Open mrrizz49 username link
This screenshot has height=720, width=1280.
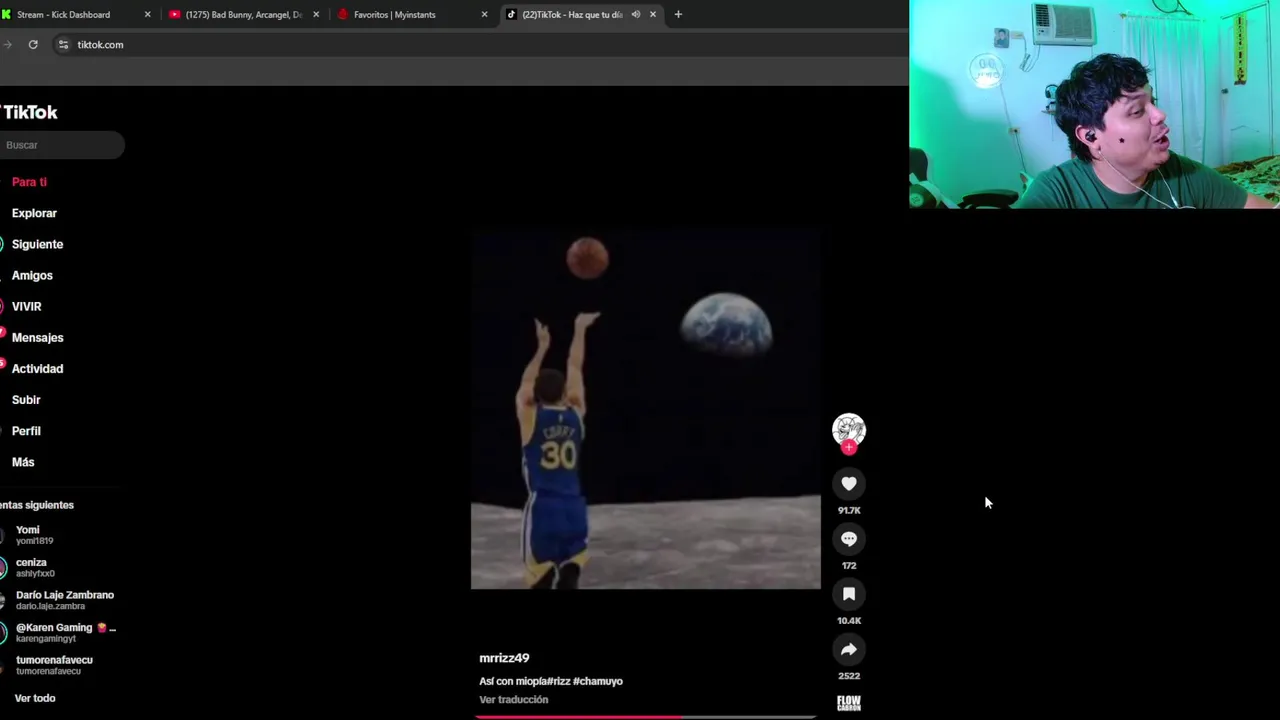(x=504, y=658)
